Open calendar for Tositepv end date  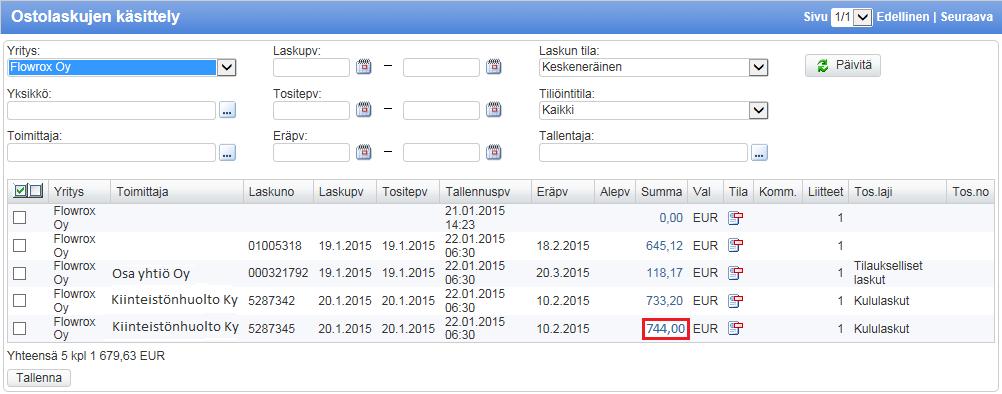click(x=493, y=109)
